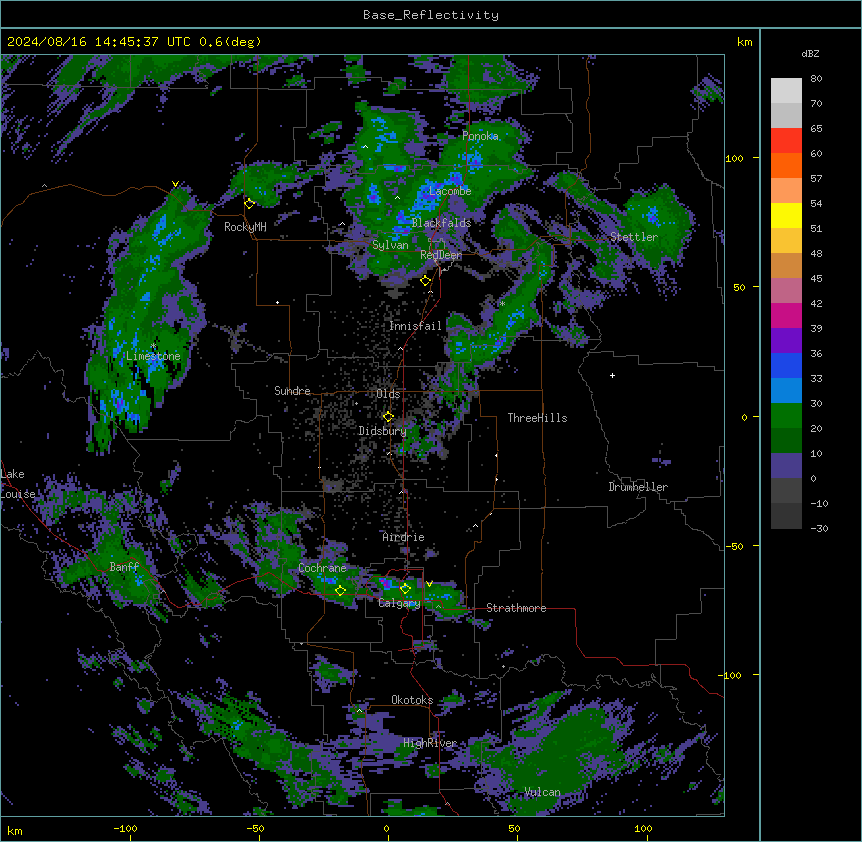Click the Base_Reflectivity title text
The image size is (862, 842).
(431, 15)
